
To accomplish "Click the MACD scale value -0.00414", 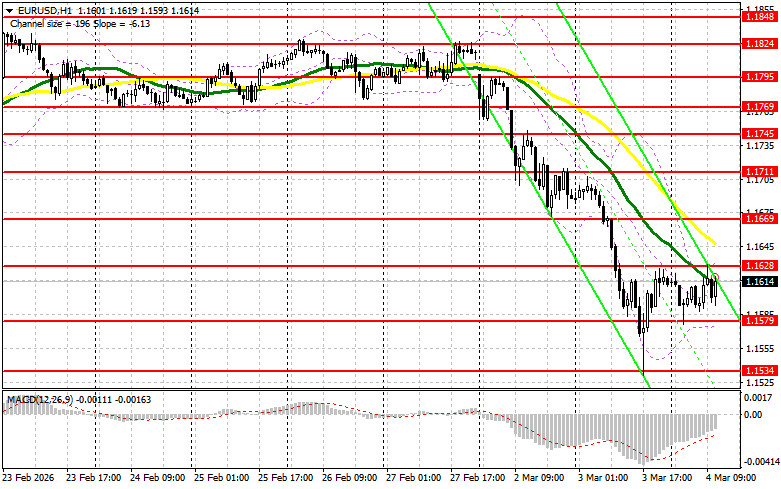I will [762, 462].
